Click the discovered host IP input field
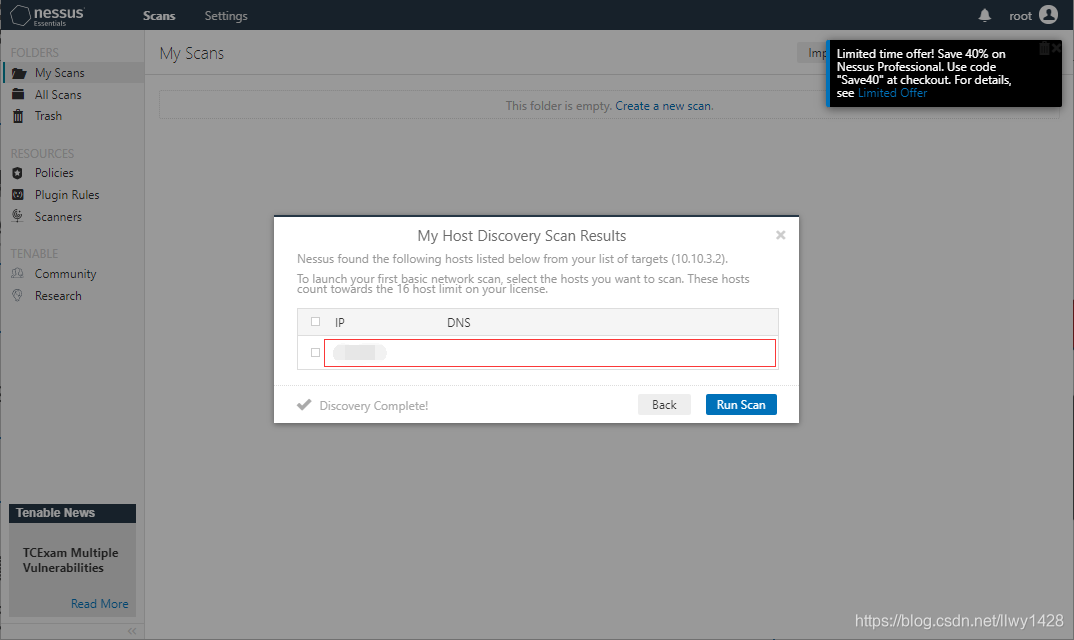This screenshot has height=640, width=1074. 550,352
